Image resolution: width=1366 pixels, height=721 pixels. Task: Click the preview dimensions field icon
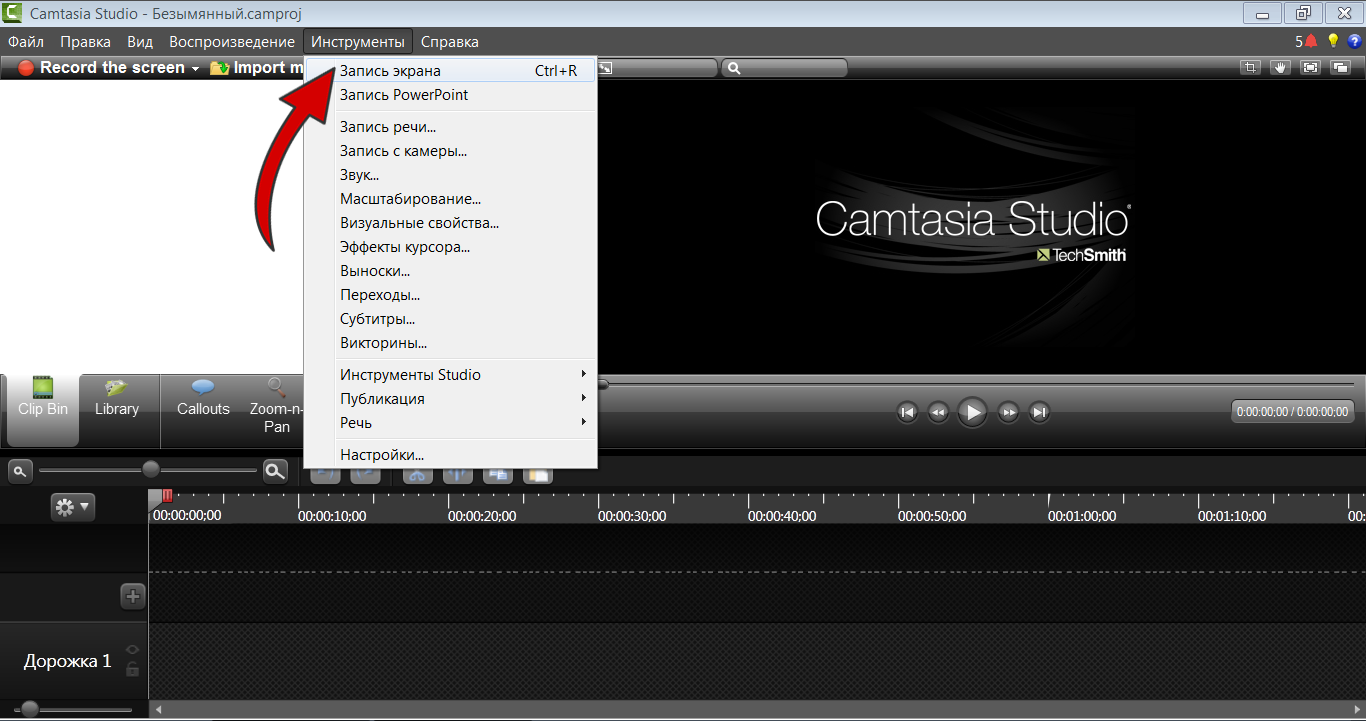click(x=606, y=68)
